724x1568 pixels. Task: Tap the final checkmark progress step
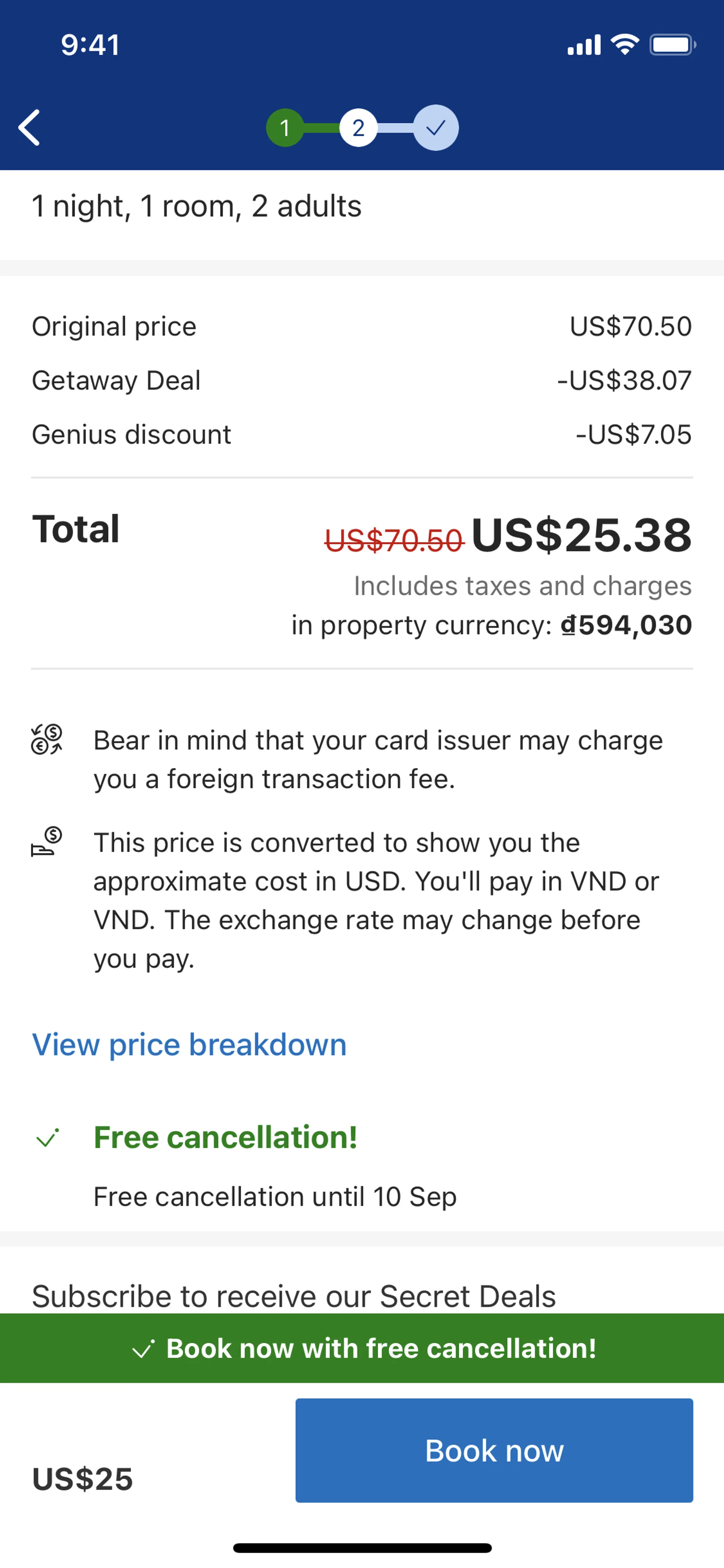[436, 128]
